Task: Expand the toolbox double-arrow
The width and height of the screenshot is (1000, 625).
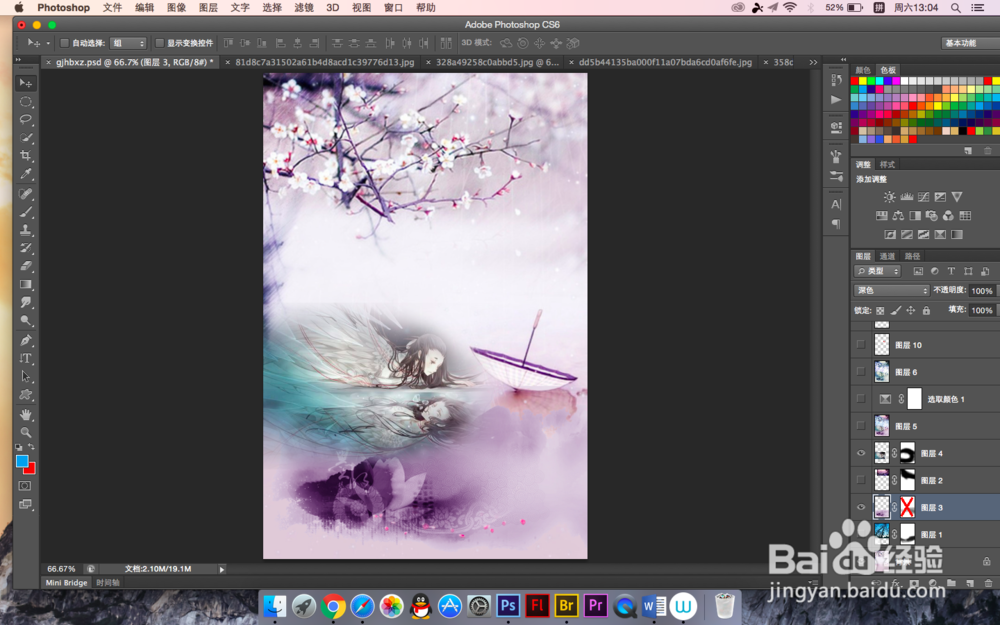Action: (x=18, y=59)
